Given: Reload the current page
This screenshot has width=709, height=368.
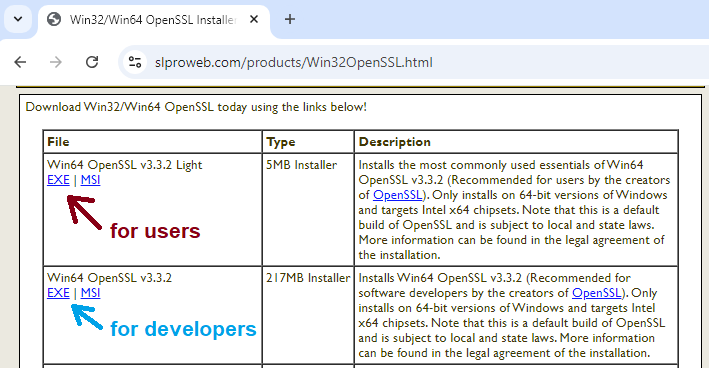Looking at the screenshot, I should coord(92,62).
